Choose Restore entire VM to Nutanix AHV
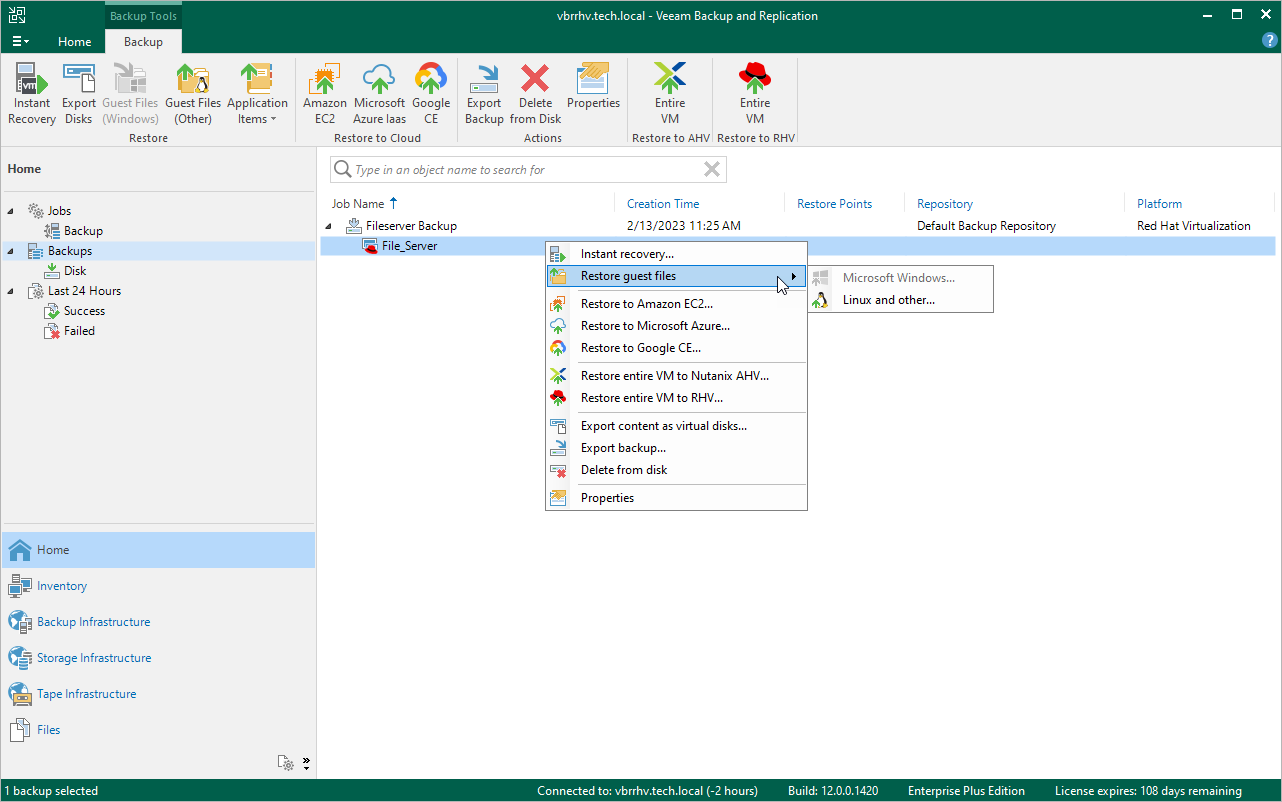Image resolution: width=1282 pixels, height=802 pixels. [676, 376]
